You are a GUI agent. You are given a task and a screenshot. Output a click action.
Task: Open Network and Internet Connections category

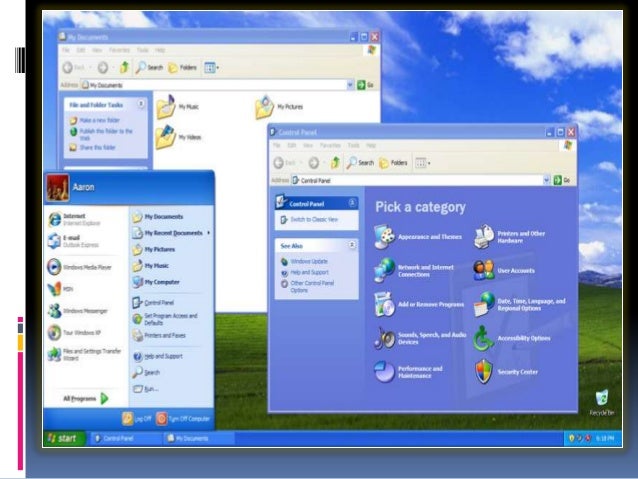414,271
